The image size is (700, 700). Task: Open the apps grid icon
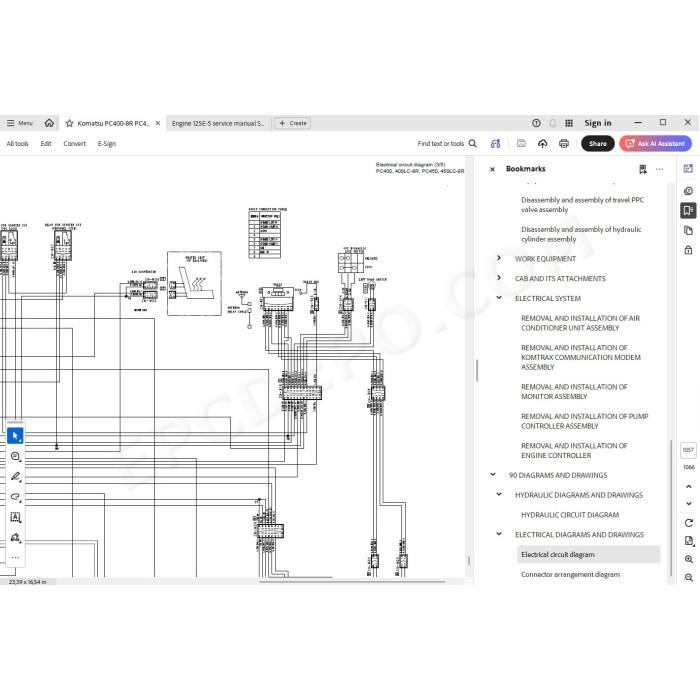569,123
